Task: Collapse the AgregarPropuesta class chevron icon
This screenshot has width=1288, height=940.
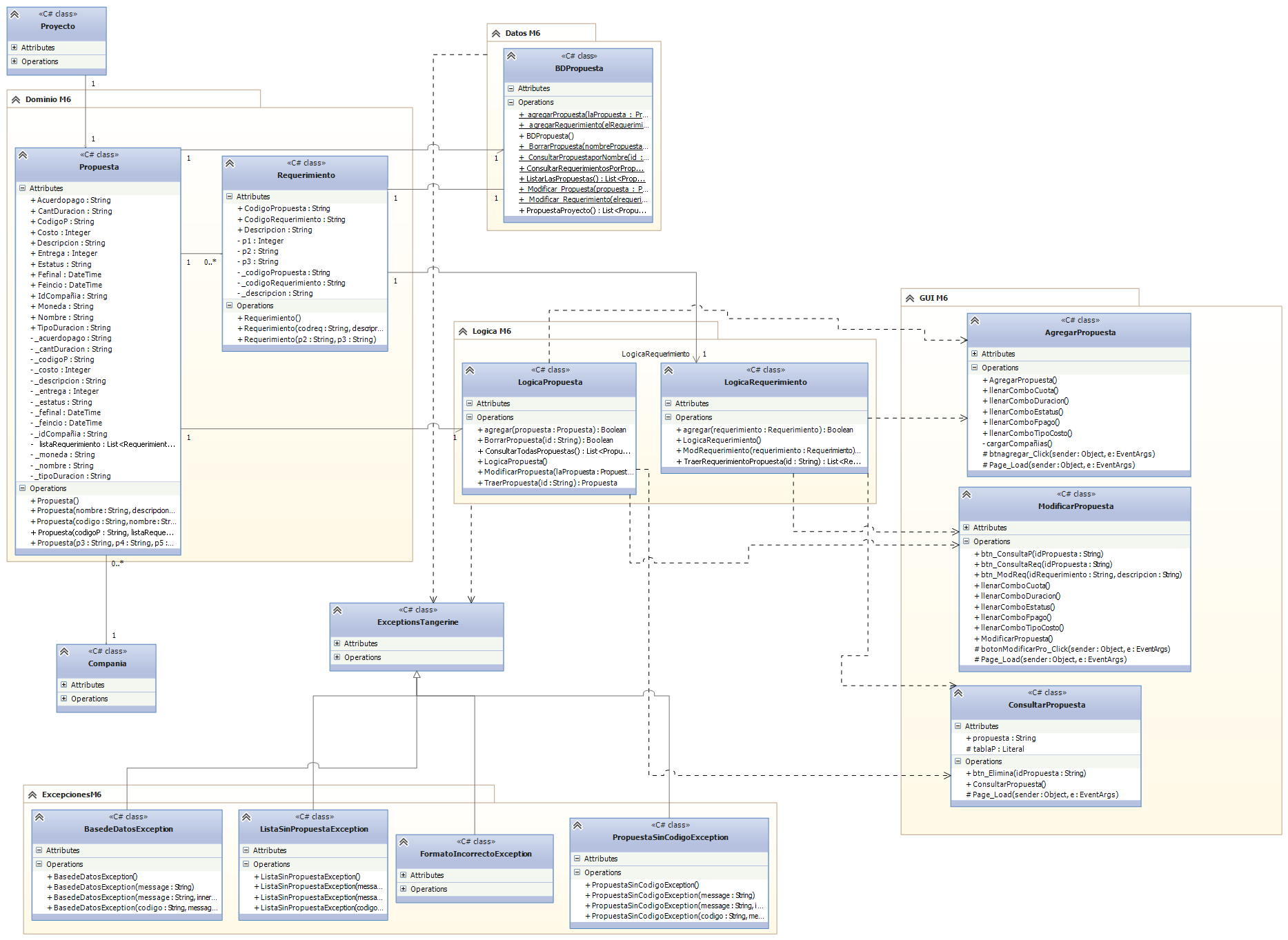Action: (975, 321)
